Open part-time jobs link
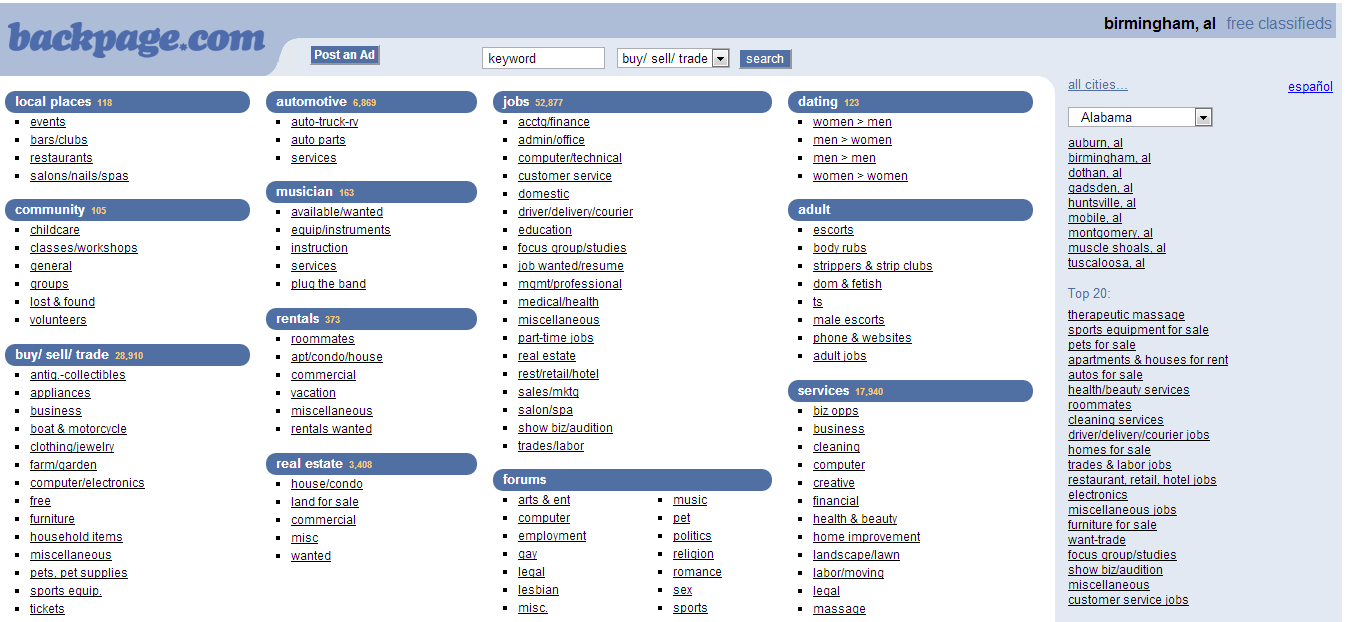Image resolution: width=1360 pixels, height=622 pixels. (x=556, y=338)
